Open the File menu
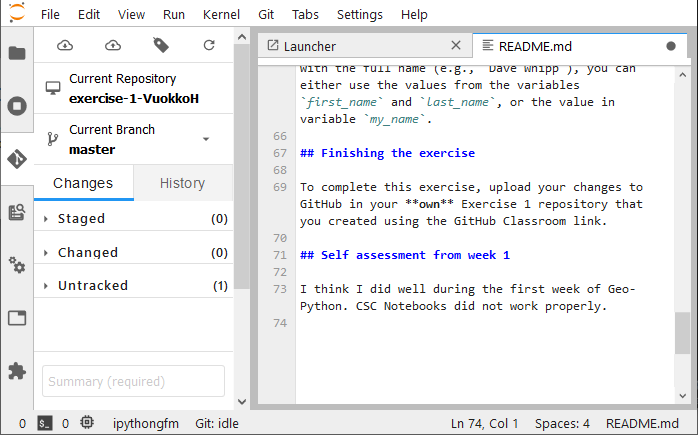The height and width of the screenshot is (435, 698). tap(50, 15)
